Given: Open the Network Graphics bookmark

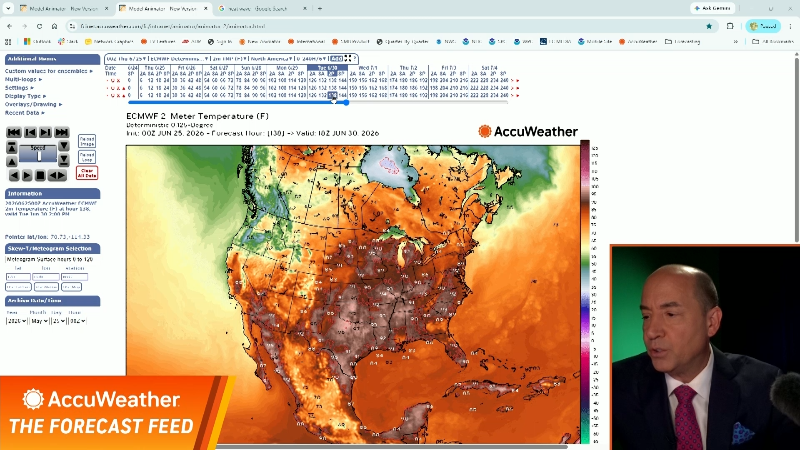Looking at the screenshot, I should coord(109,42).
